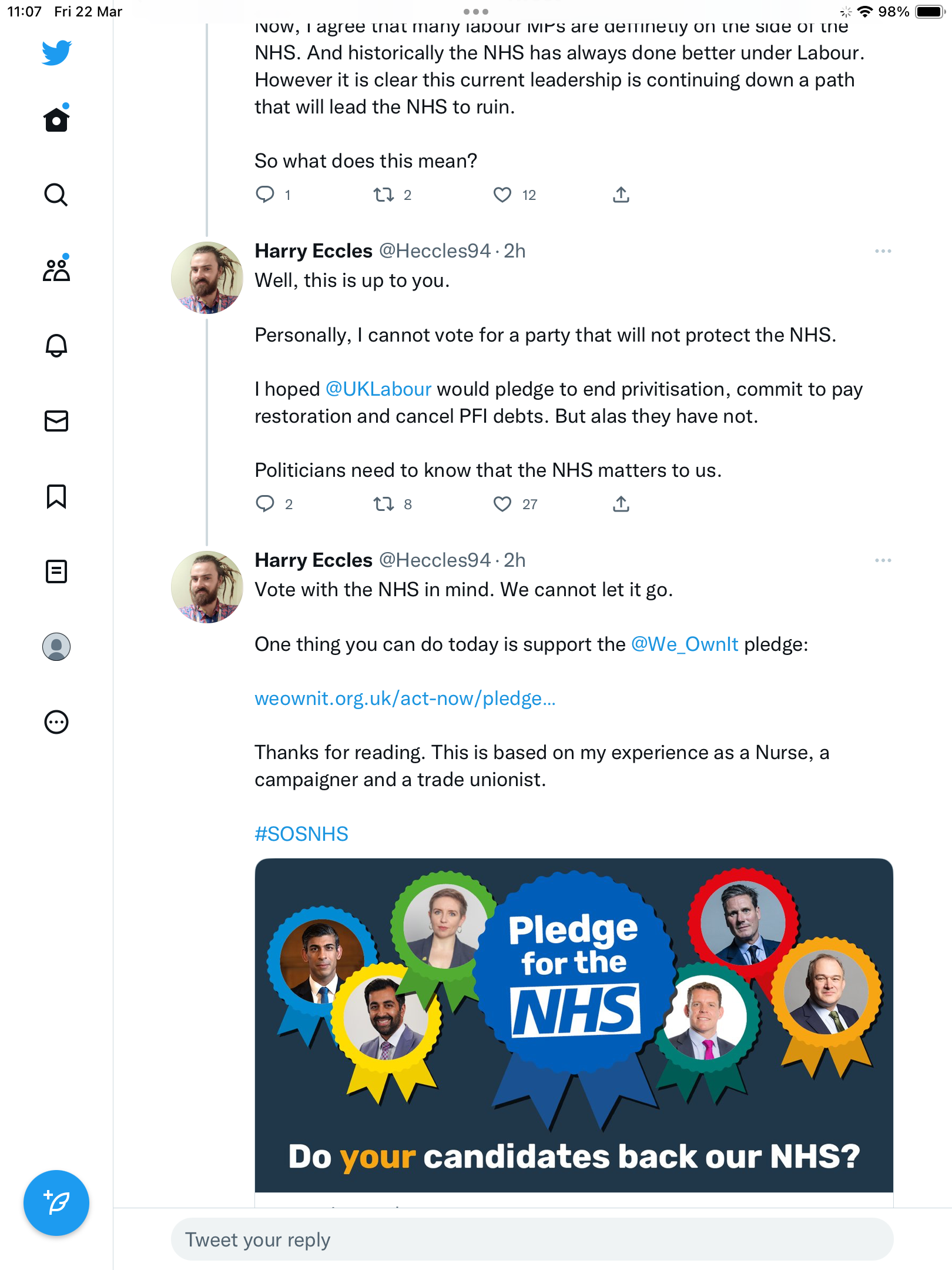
Task: Like the tweet with 27 likes
Action: click(502, 504)
